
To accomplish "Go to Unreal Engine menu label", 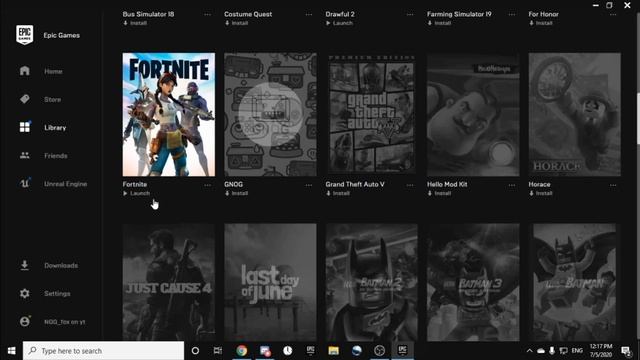I will (x=65, y=184).
